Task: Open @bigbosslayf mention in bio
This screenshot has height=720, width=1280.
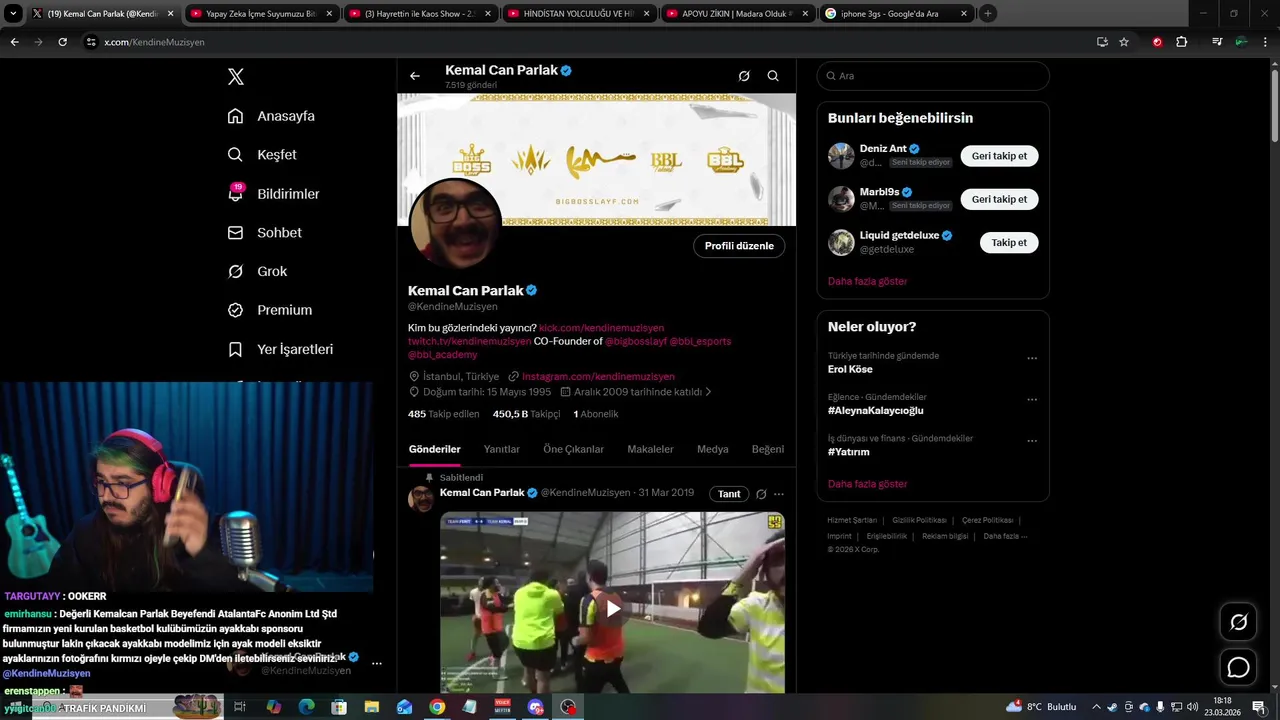Action: [635, 341]
